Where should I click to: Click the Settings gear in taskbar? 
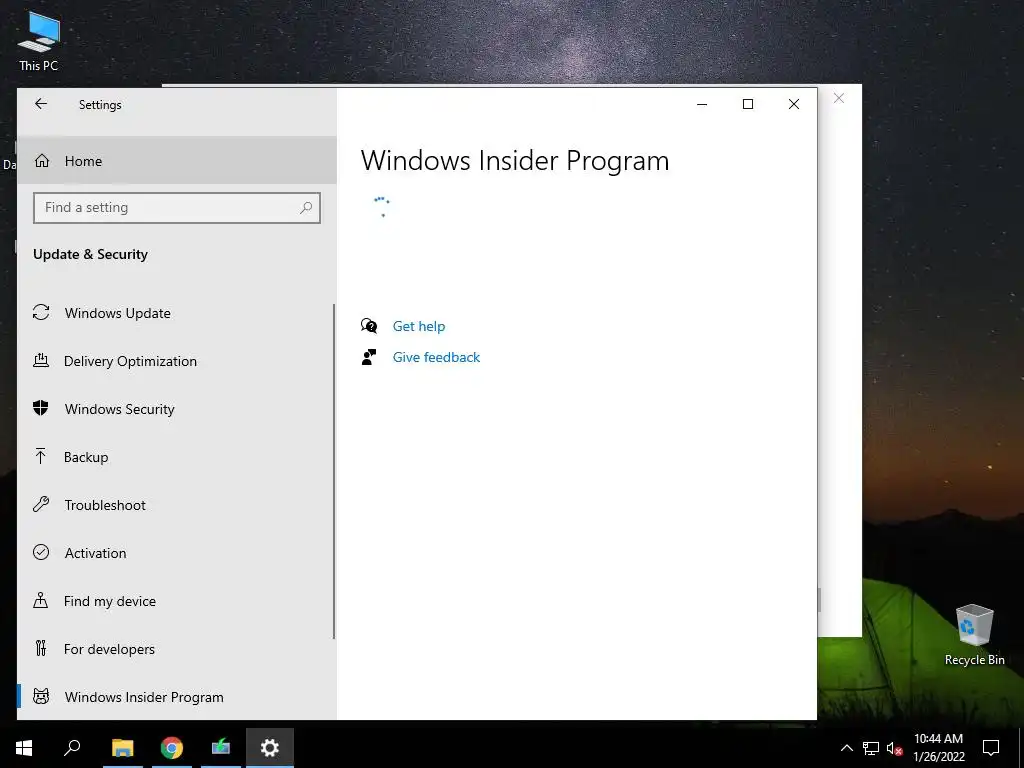(x=270, y=748)
